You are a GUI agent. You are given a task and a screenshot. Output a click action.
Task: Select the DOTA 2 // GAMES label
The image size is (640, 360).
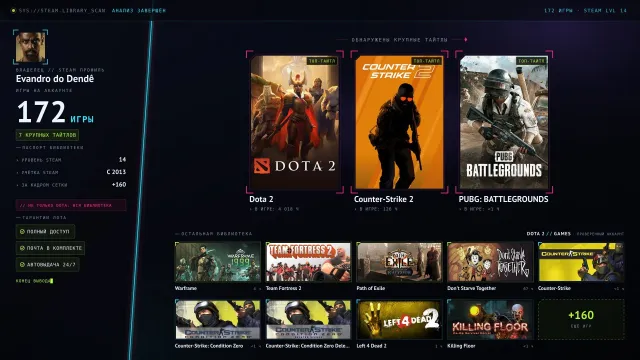(x=548, y=234)
